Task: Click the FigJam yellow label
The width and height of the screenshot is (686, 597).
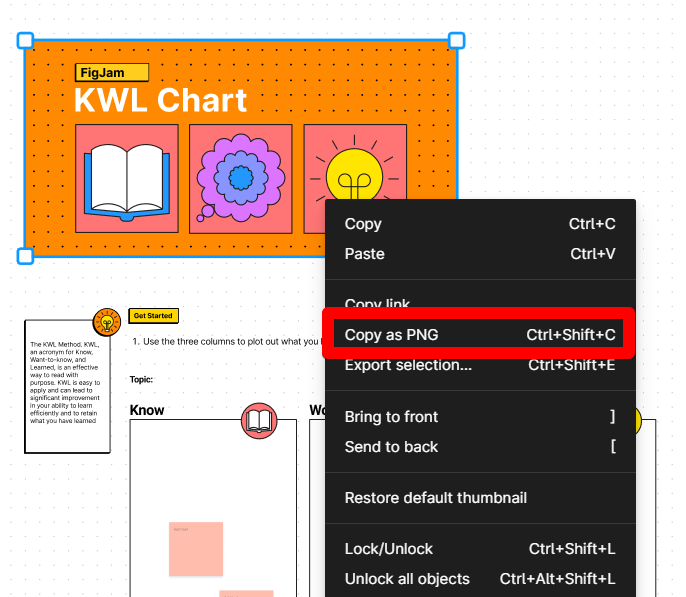Action: pos(112,73)
